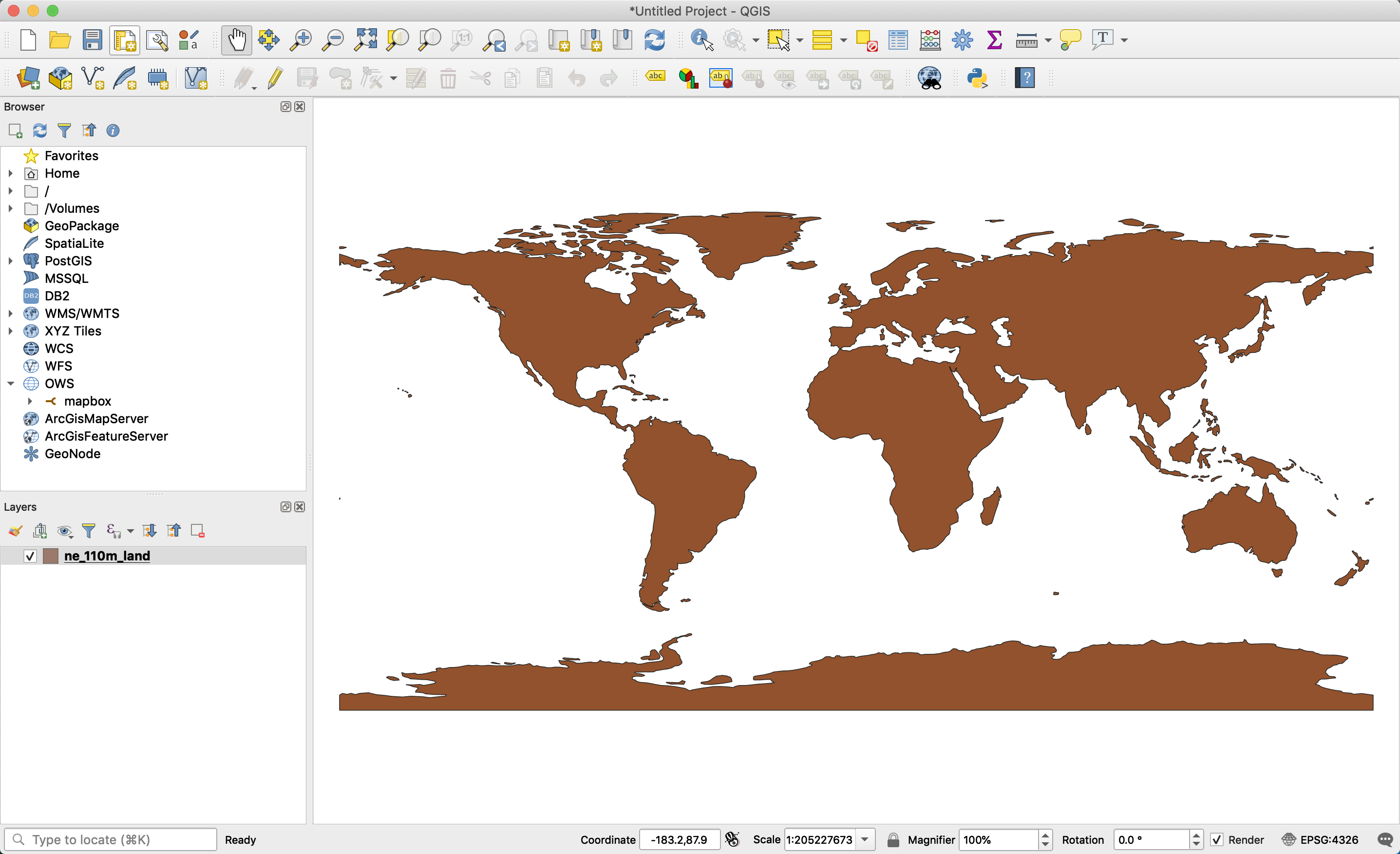This screenshot has width=1400, height=854.
Task: Save the project with the floppy disk icon
Action: click(x=92, y=40)
